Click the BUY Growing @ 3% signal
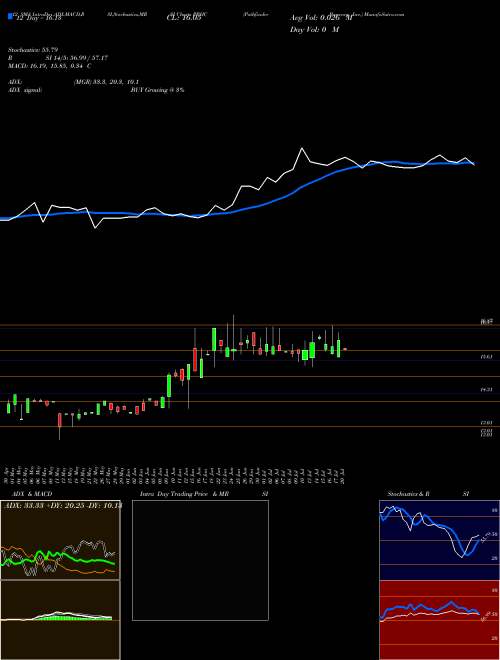This screenshot has height=660, width=500. click(x=157, y=90)
